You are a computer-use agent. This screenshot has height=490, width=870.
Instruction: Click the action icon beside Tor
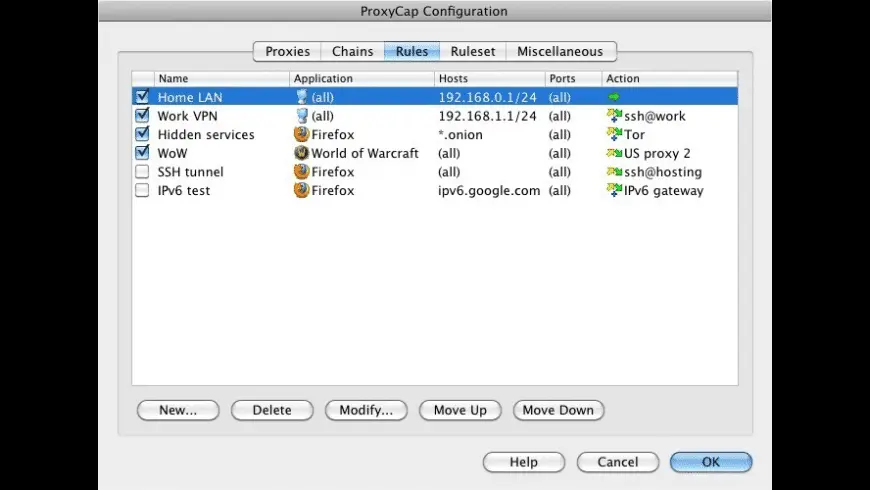coord(614,134)
